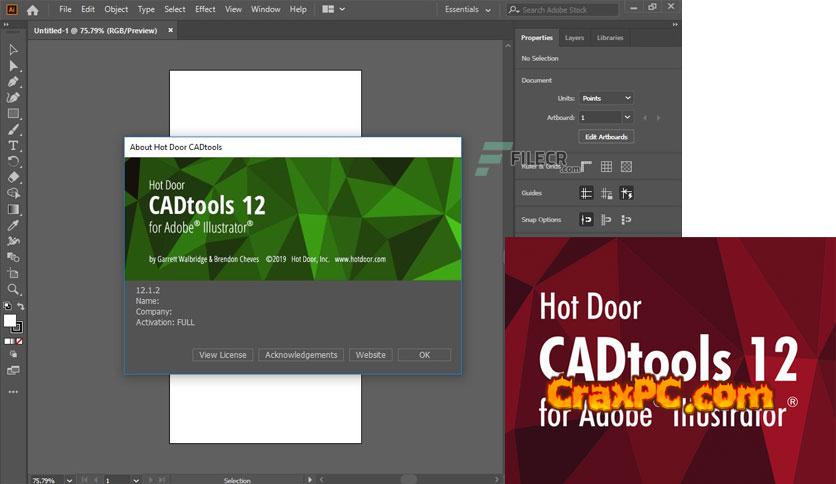Select the Zoom tool
The height and width of the screenshot is (484, 836).
pyautogui.click(x=13, y=289)
